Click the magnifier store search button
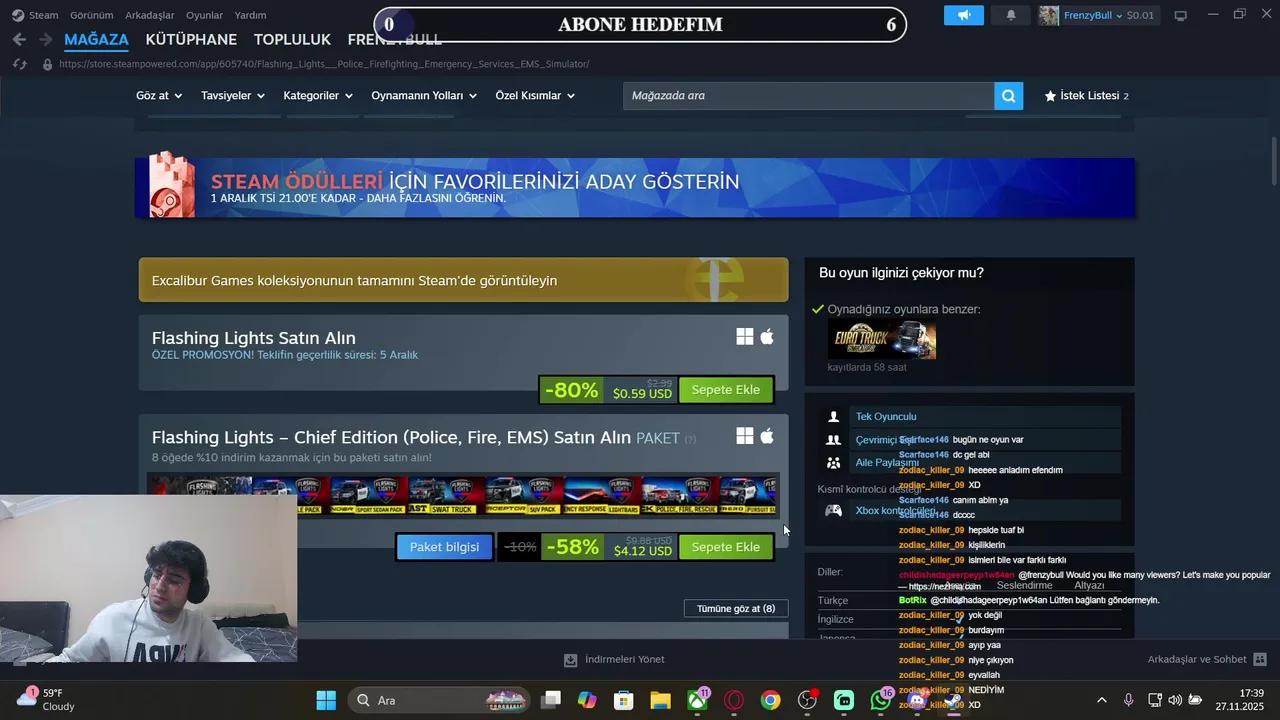The image size is (1280, 720). pyautogui.click(x=1008, y=96)
